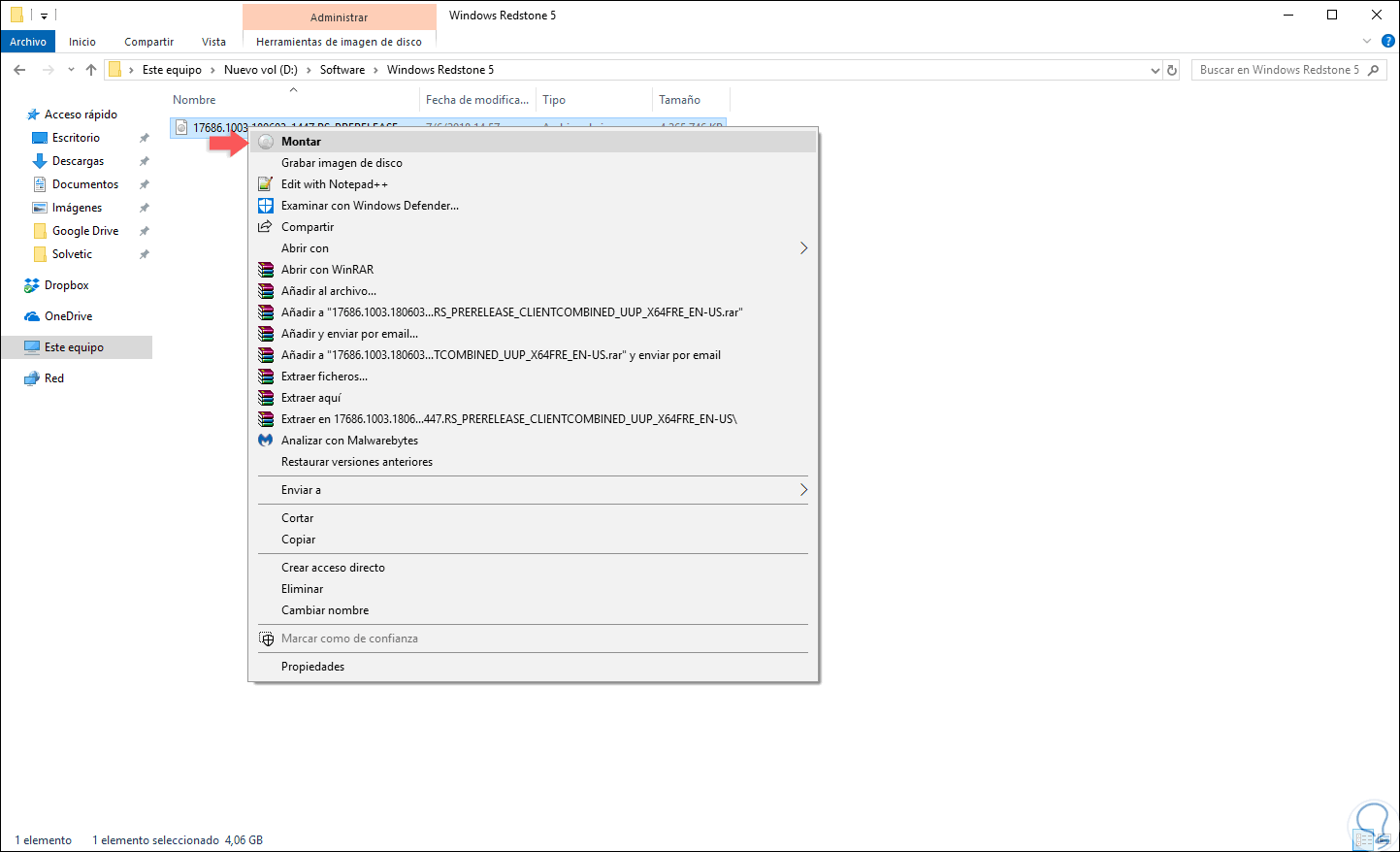The height and width of the screenshot is (852, 1400).
Task: Click the Documentos icon in sidebar
Action: pos(40,184)
